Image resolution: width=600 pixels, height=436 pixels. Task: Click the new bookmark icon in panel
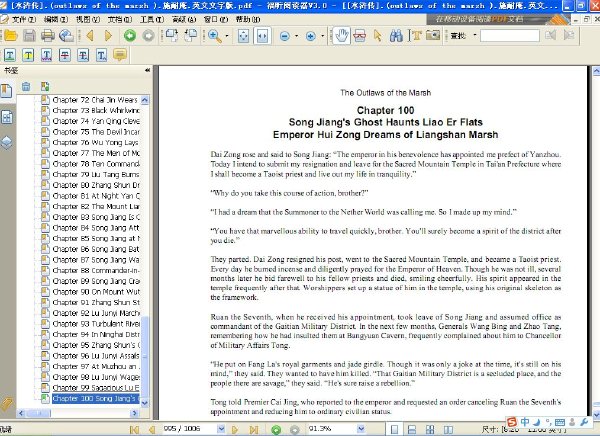click(x=45, y=87)
